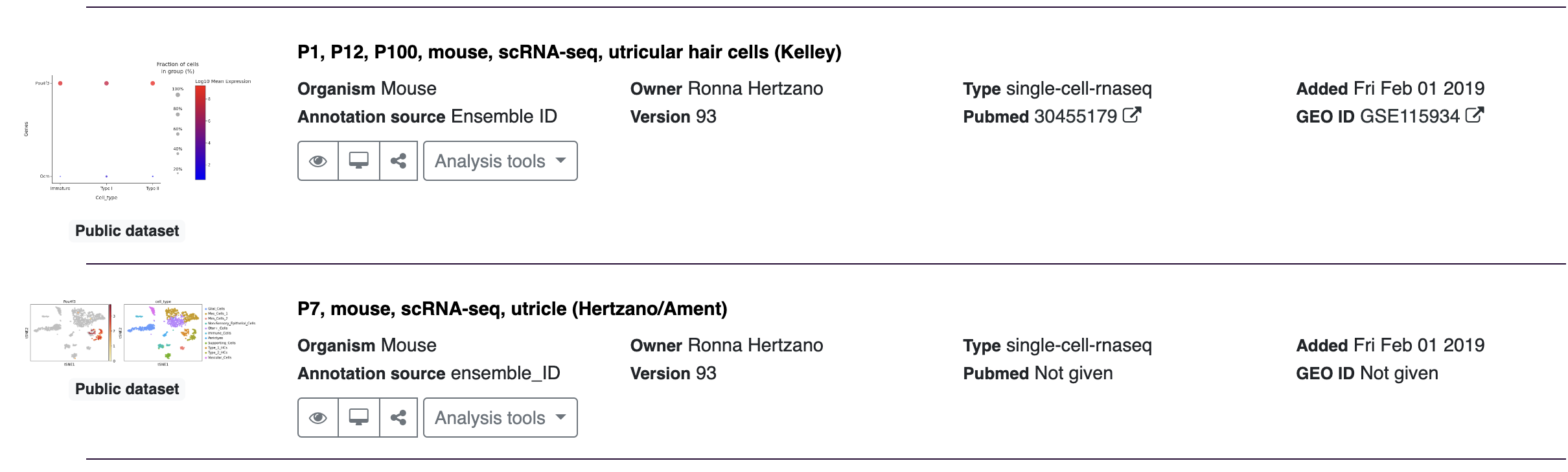Click title of Kelley utricular hair cells dataset
Screen dimensions: 1568x472
[569, 52]
